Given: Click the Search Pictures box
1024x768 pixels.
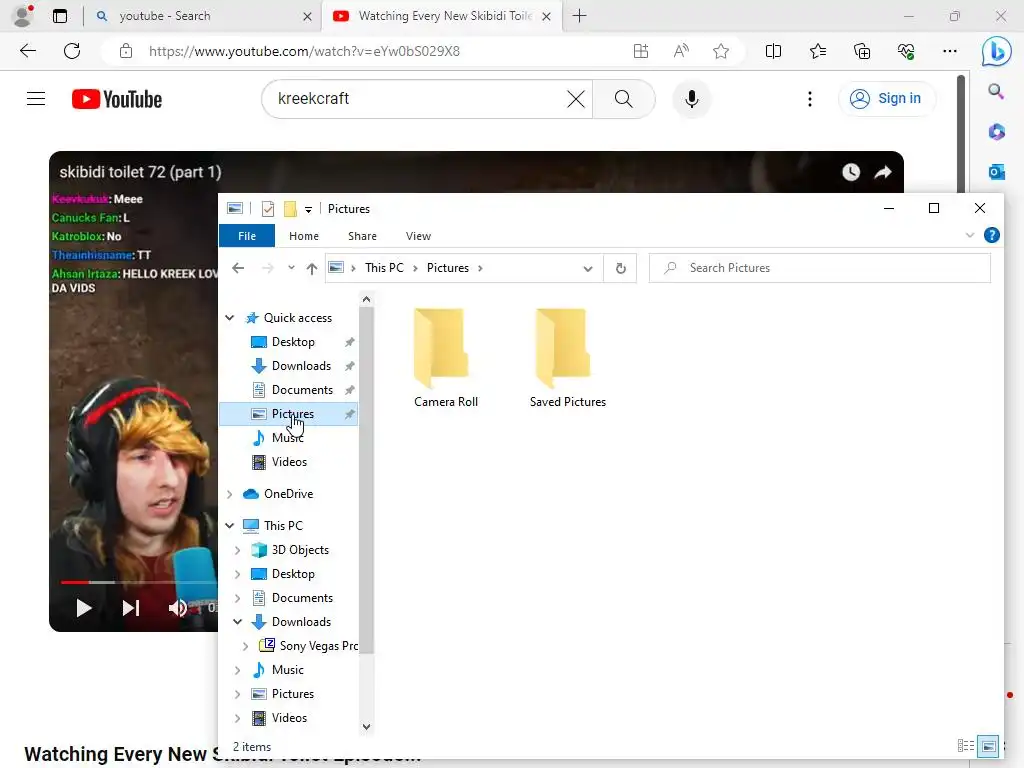Looking at the screenshot, I should (x=820, y=268).
